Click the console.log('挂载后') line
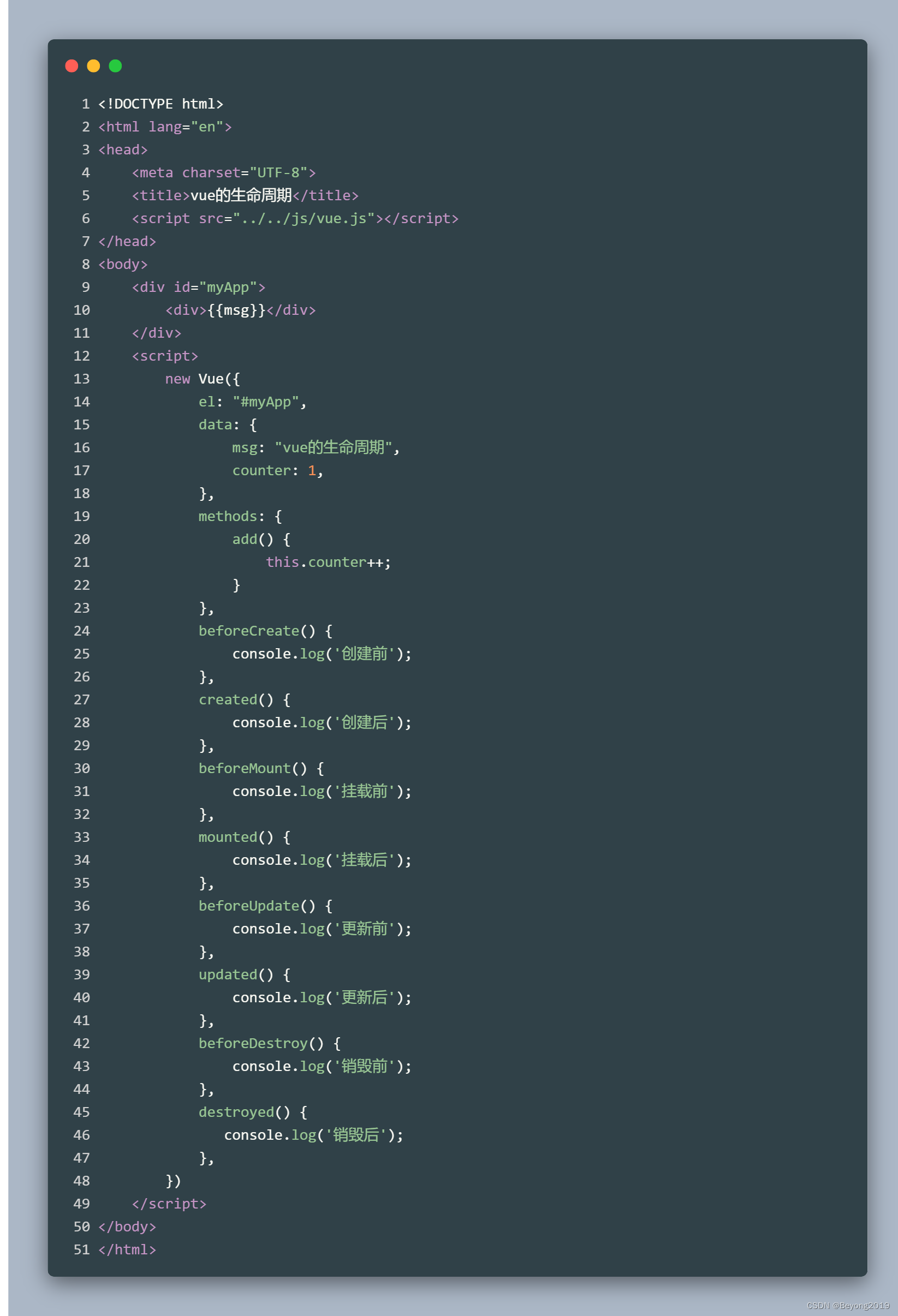898x1316 pixels. click(x=322, y=860)
